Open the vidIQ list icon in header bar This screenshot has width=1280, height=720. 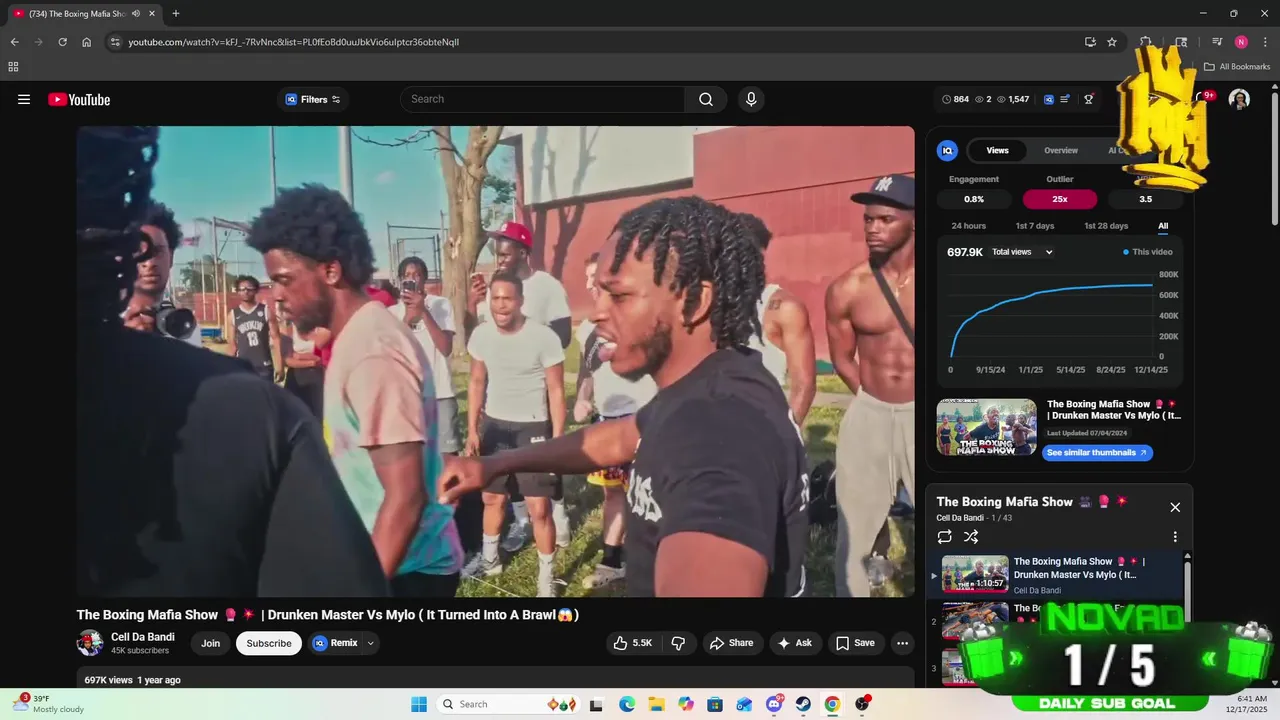pyautogui.click(x=1065, y=99)
